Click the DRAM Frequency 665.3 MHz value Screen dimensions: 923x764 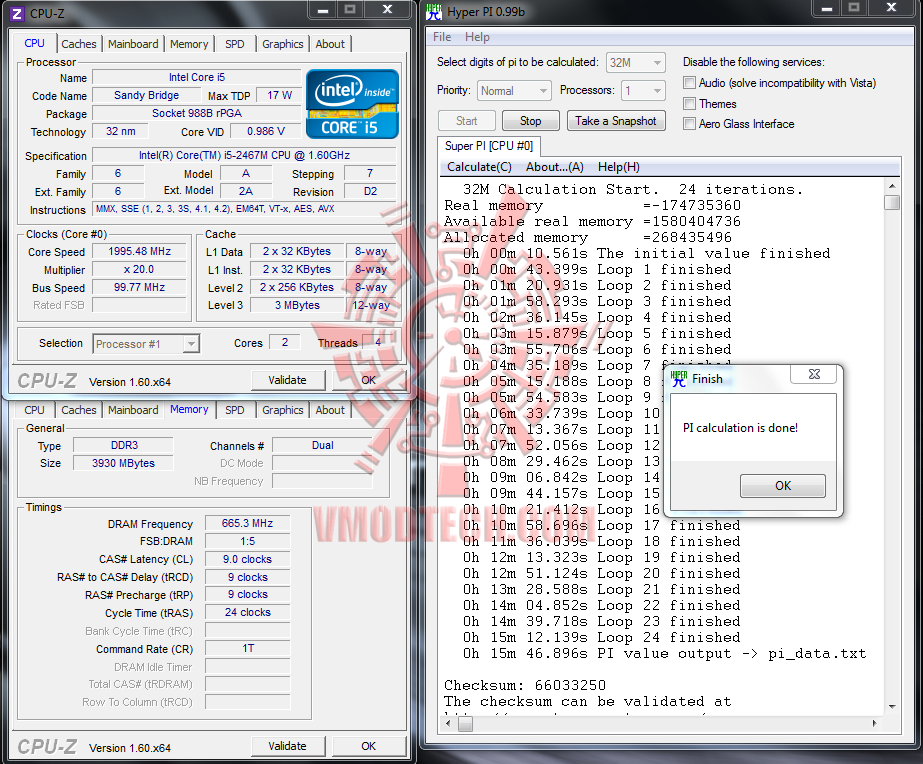pos(247,523)
